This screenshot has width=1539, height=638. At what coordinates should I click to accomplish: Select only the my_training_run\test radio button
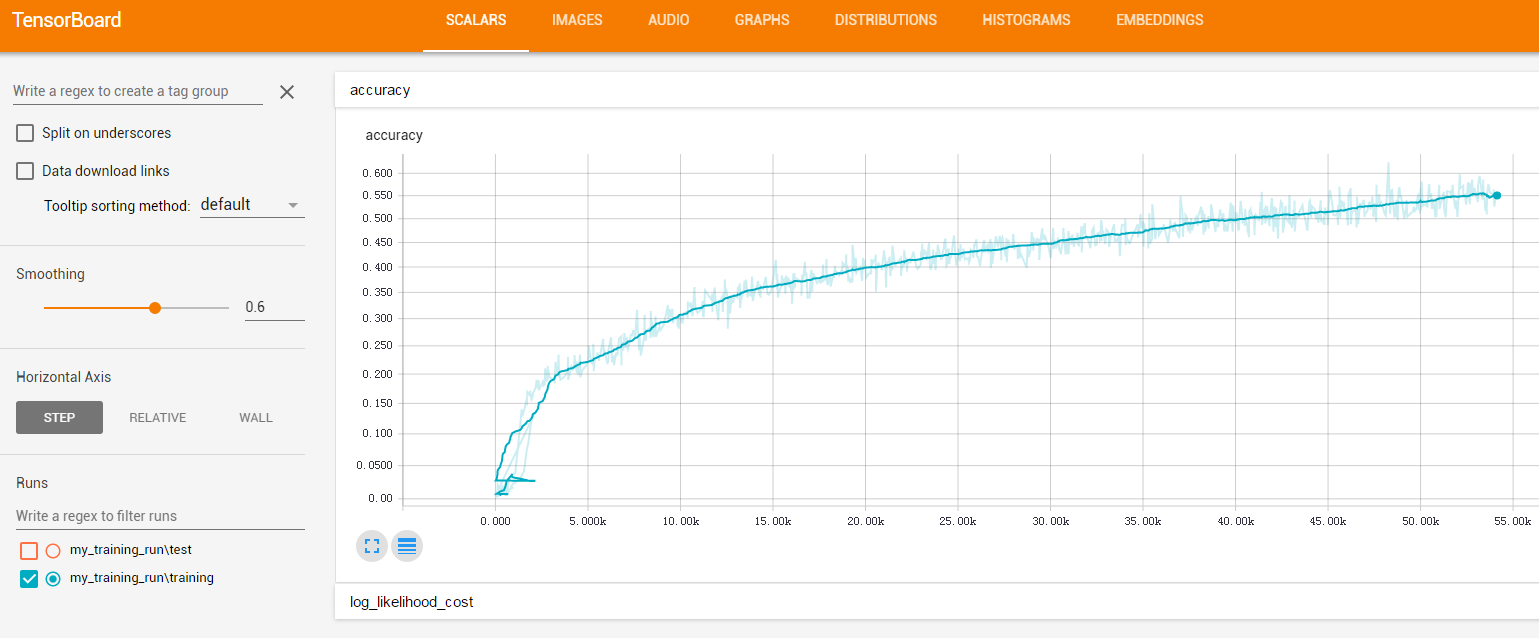(x=54, y=550)
